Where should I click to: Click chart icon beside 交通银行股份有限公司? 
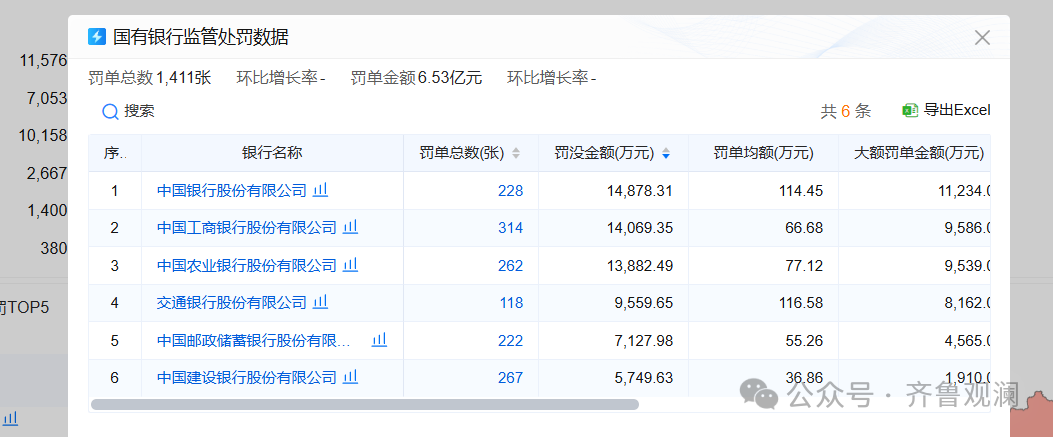(321, 302)
